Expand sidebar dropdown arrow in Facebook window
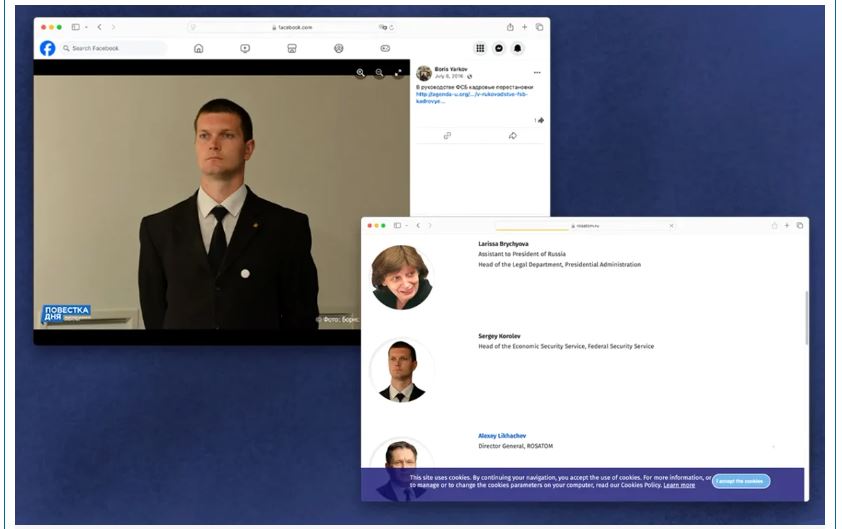 coord(86,27)
